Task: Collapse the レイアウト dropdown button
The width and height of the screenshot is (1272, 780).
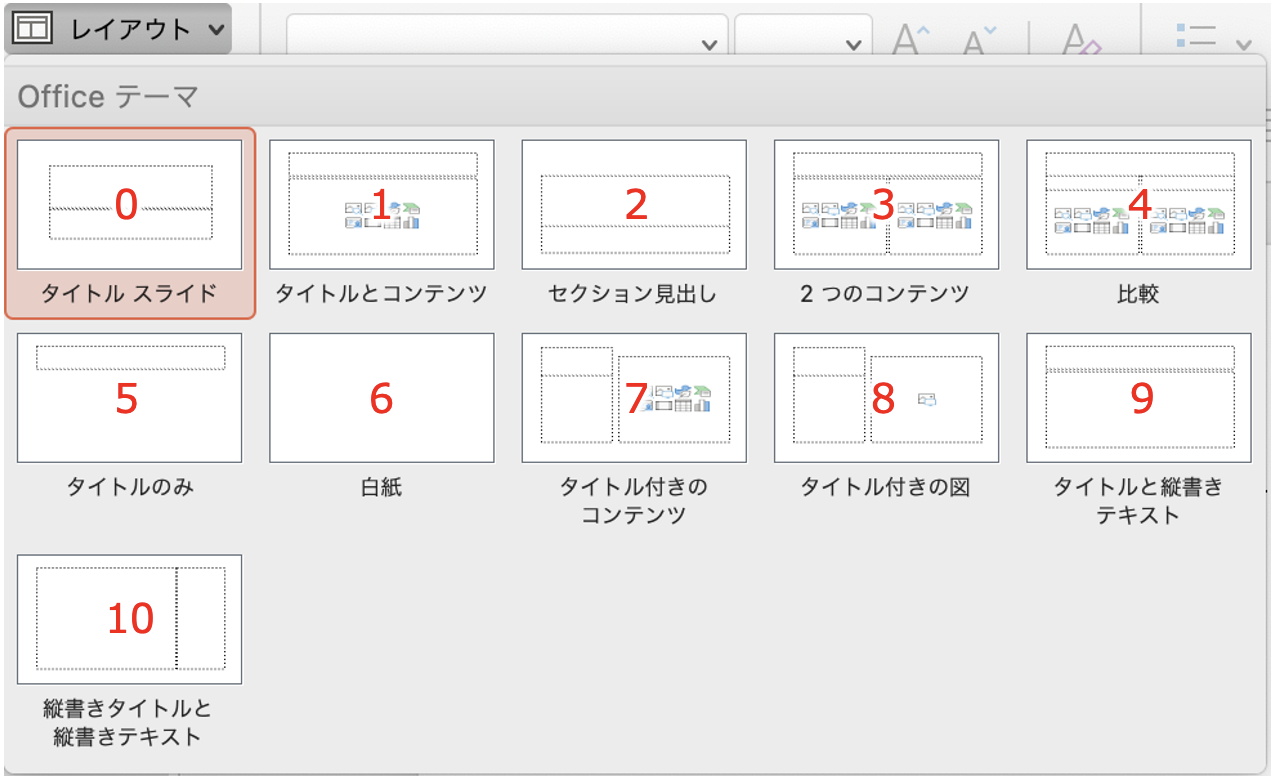Action: coord(130,29)
